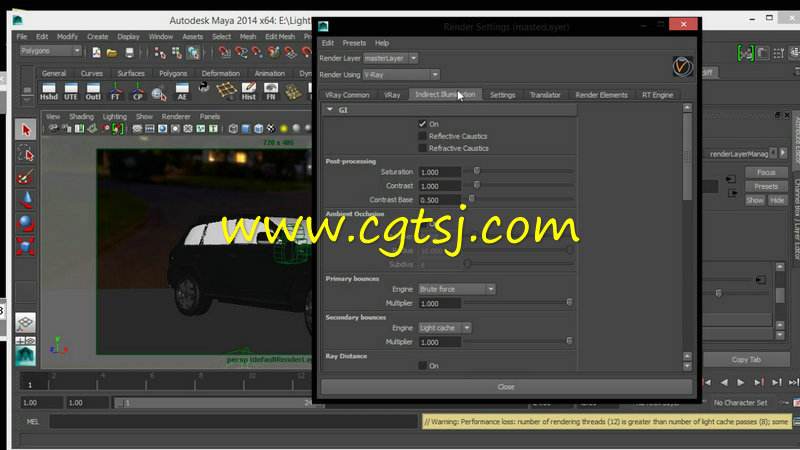Click the Hshd shelf icon
This screenshot has width=800, height=450.
point(49,92)
